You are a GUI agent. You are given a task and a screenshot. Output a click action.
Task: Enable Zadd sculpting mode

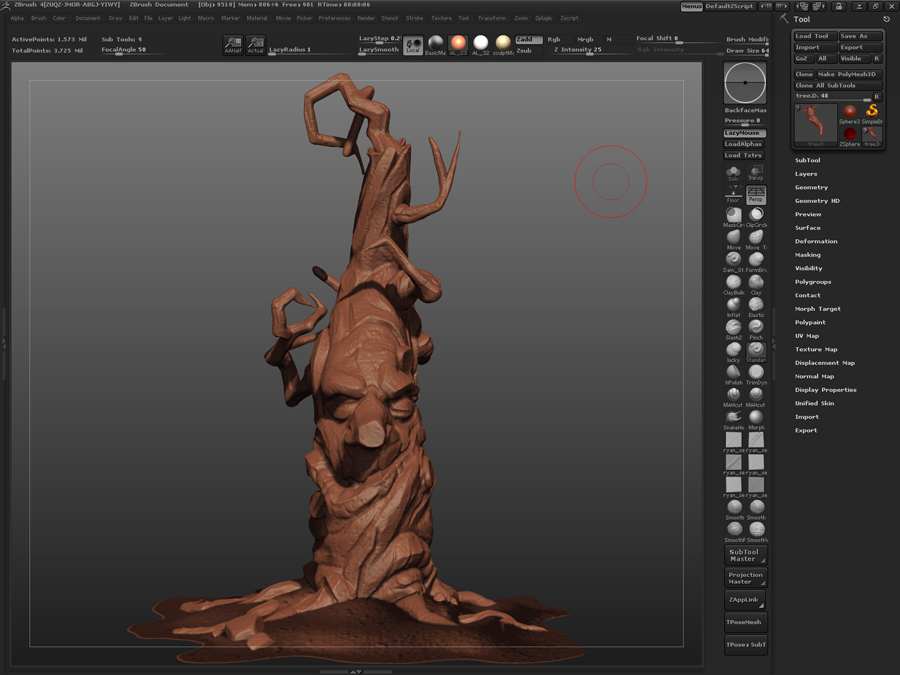[529, 39]
